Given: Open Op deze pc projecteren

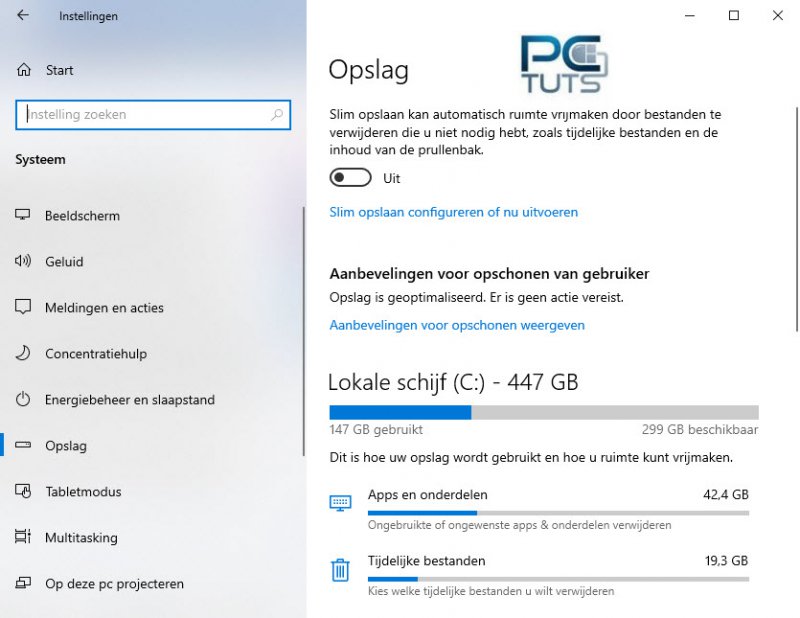Looking at the screenshot, I should pyautogui.click(x=114, y=584).
